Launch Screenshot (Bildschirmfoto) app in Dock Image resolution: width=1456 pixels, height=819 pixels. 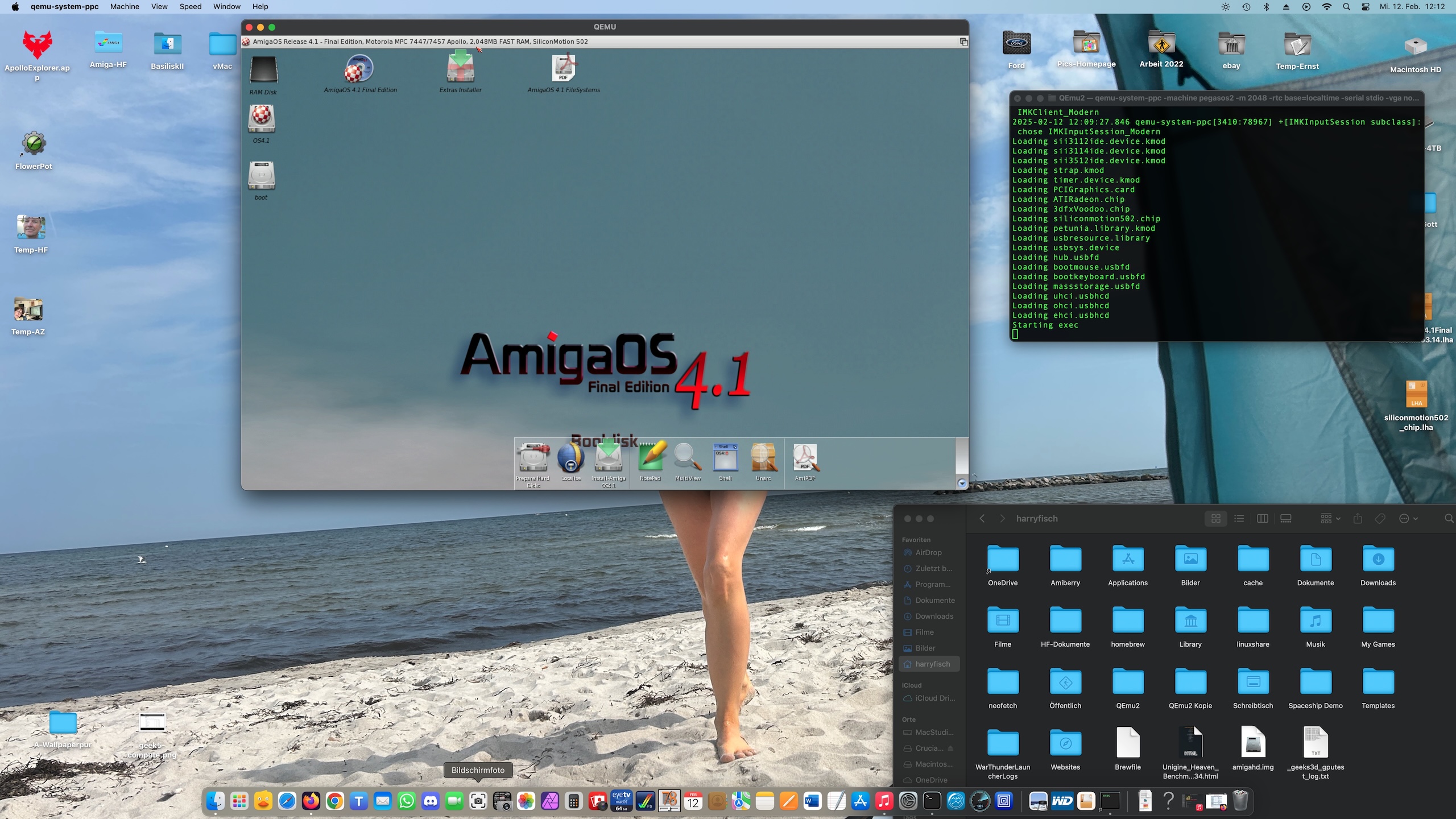[478, 801]
